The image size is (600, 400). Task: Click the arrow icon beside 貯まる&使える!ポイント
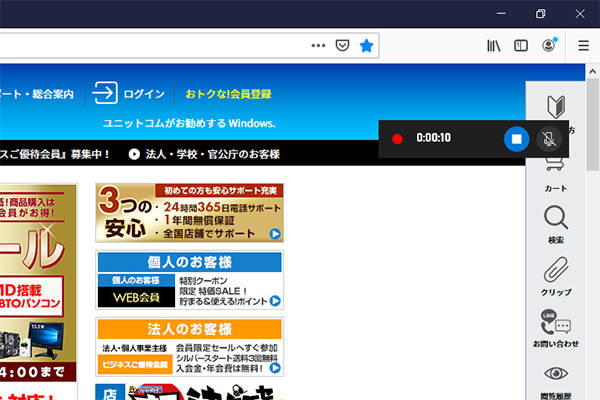275,301
